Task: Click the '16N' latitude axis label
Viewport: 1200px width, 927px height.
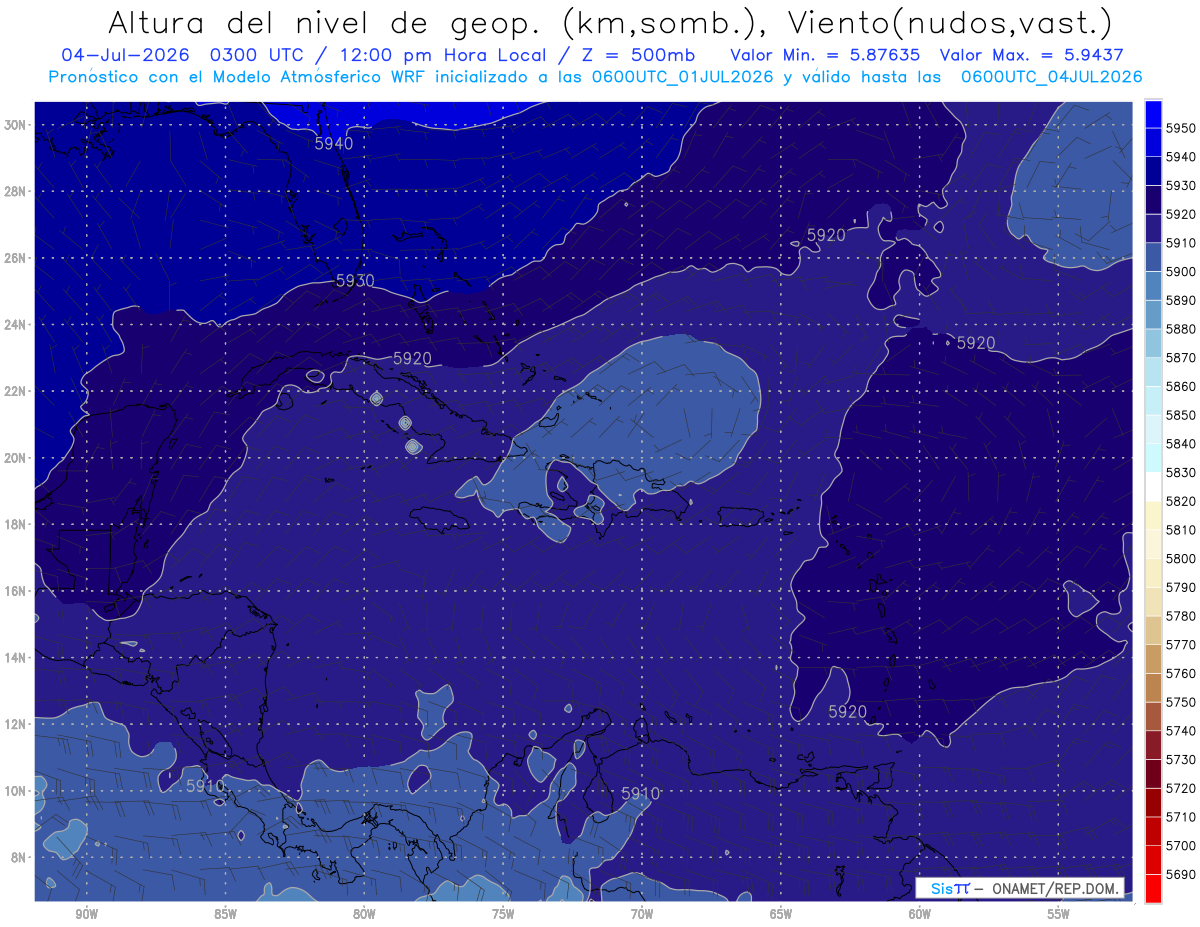Action: point(15,591)
